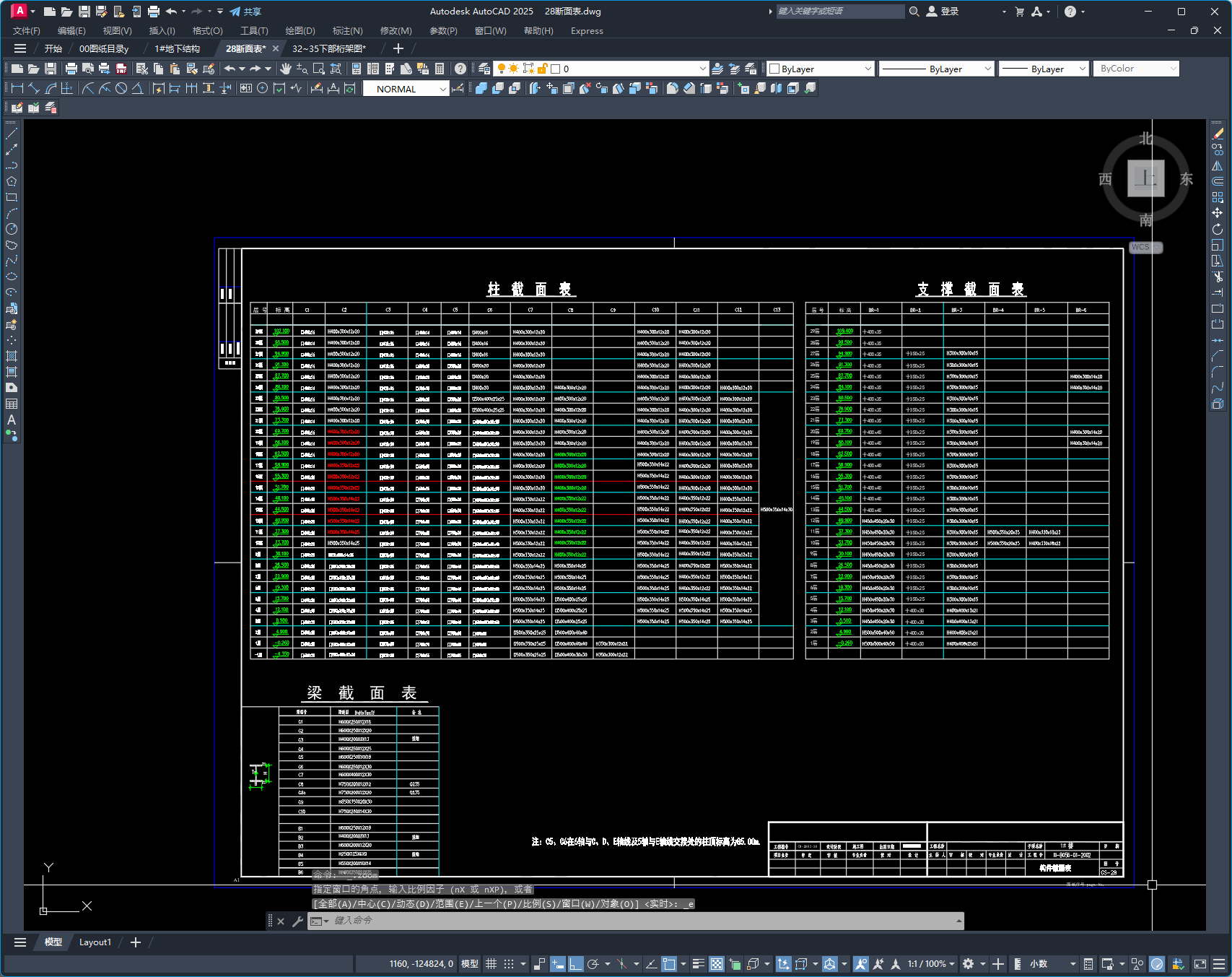
Task: Open the Express menu
Action: click(x=587, y=31)
